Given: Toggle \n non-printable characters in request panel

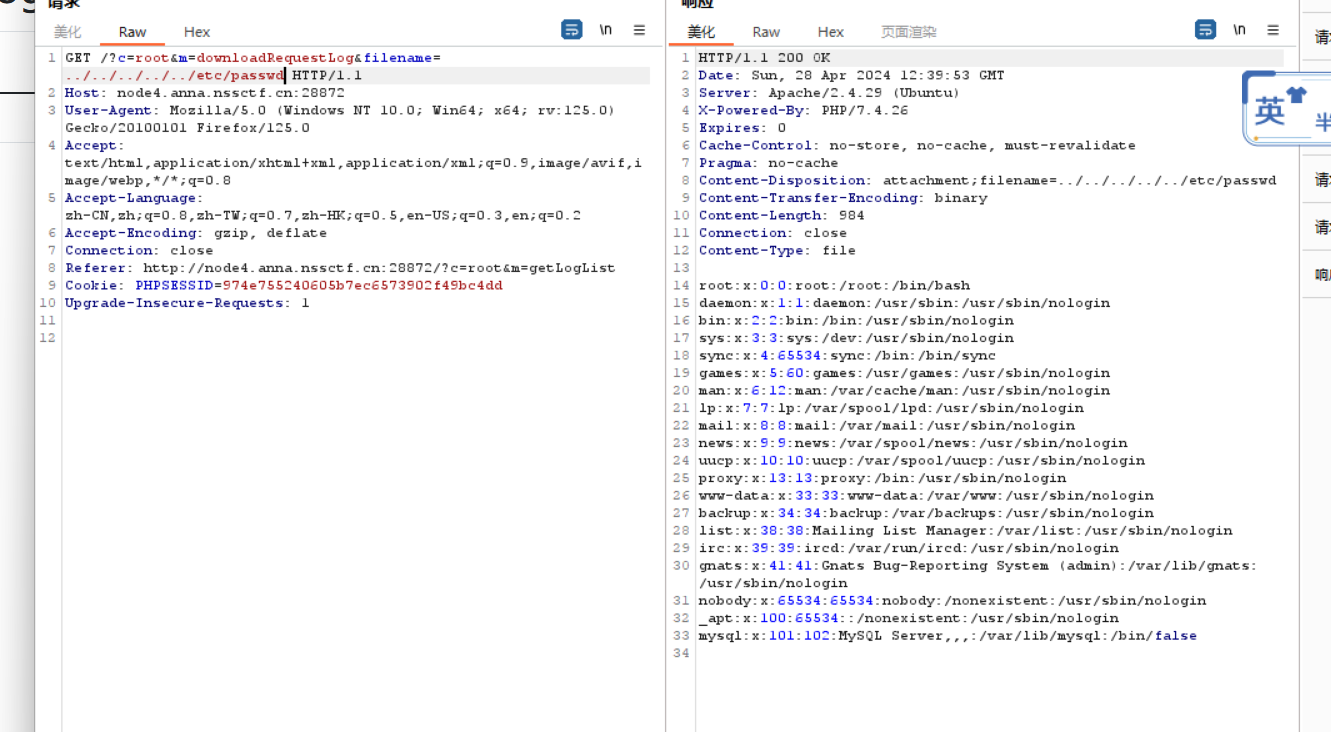Looking at the screenshot, I should [606, 30].
